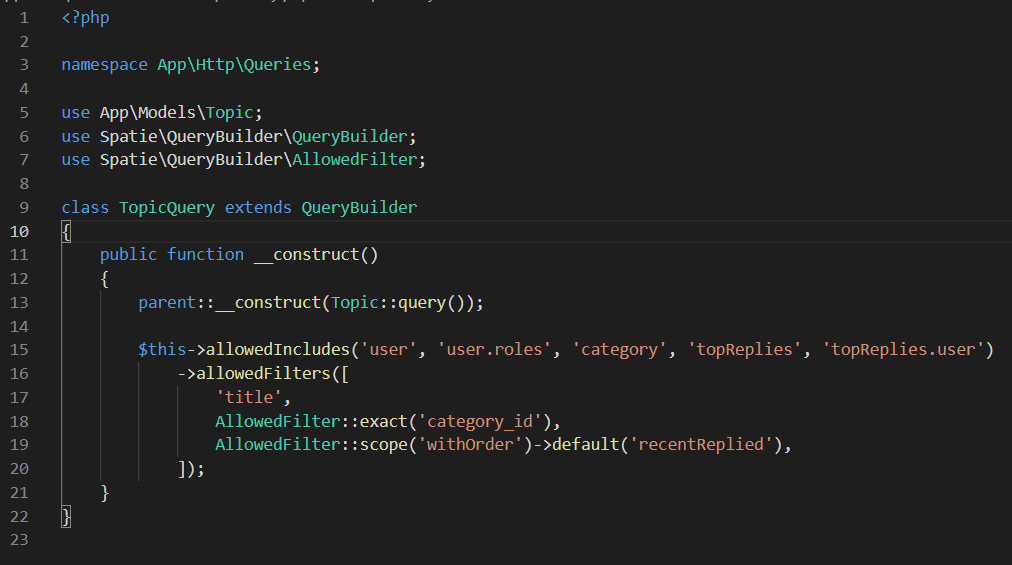
Task: Click 'parent' on line 13
Action: tap(167, 302)
